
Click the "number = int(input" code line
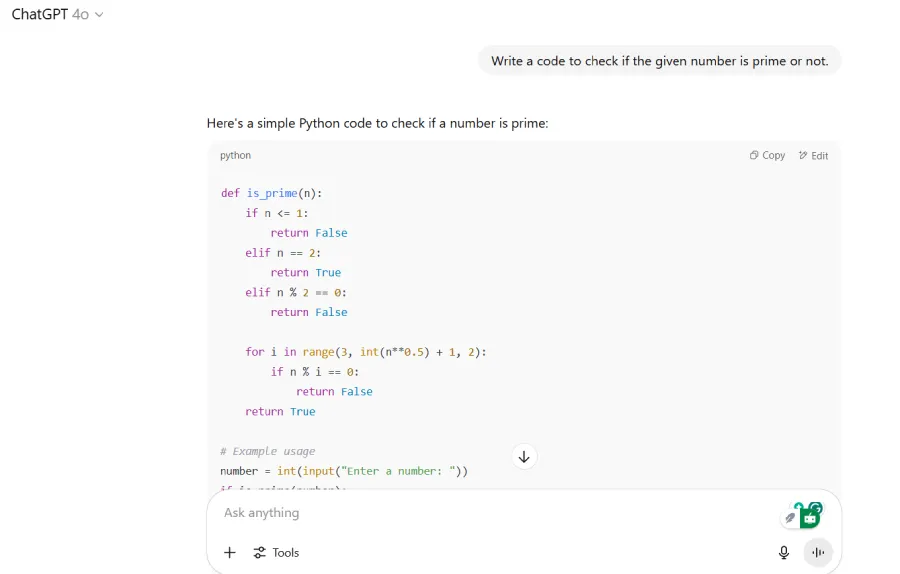pos(344,471)
